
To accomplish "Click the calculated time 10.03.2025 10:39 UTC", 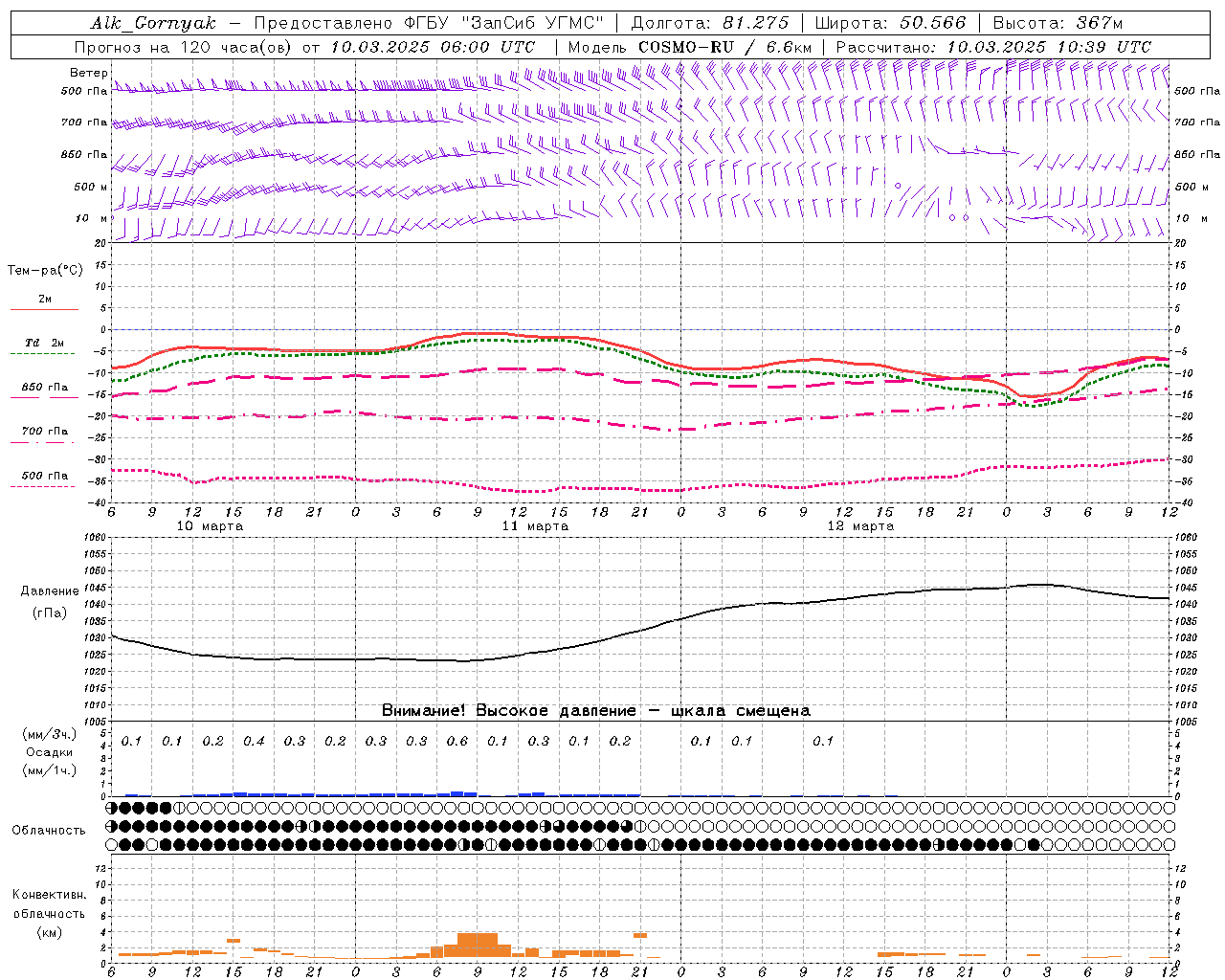I will [1049, 46].
